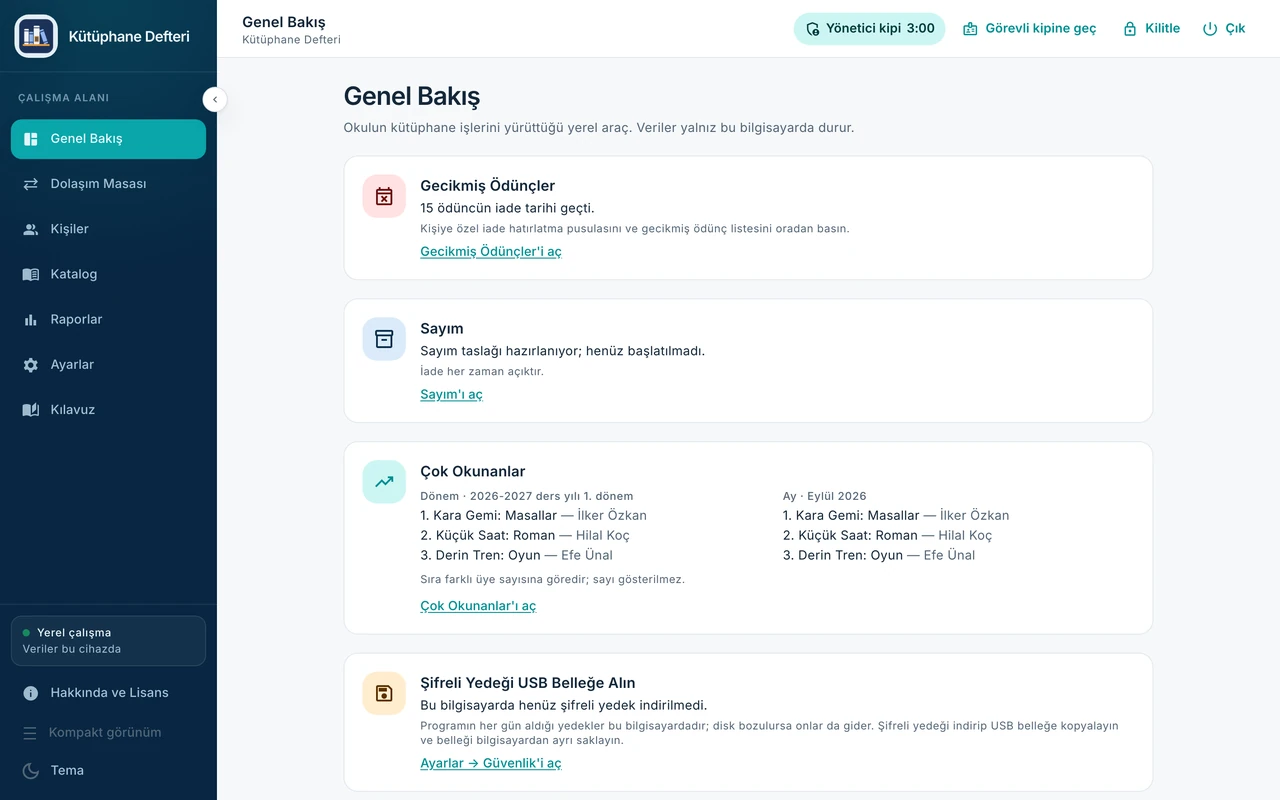Viewport: 1280px width, 800px height.
Task: Follow the Sayım'ı aç link
Action: point(451,395)
